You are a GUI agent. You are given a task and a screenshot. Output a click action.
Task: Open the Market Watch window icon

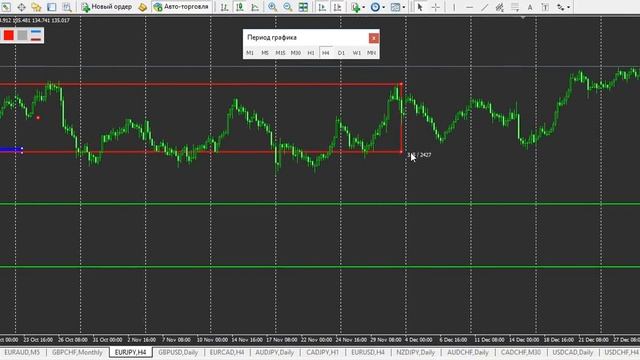6,7
